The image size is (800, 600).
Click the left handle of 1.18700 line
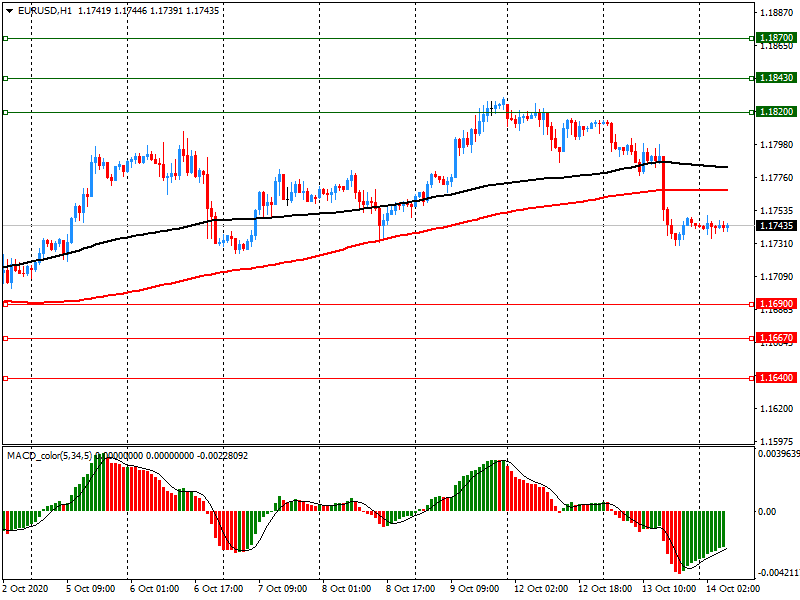coord(6,38)
